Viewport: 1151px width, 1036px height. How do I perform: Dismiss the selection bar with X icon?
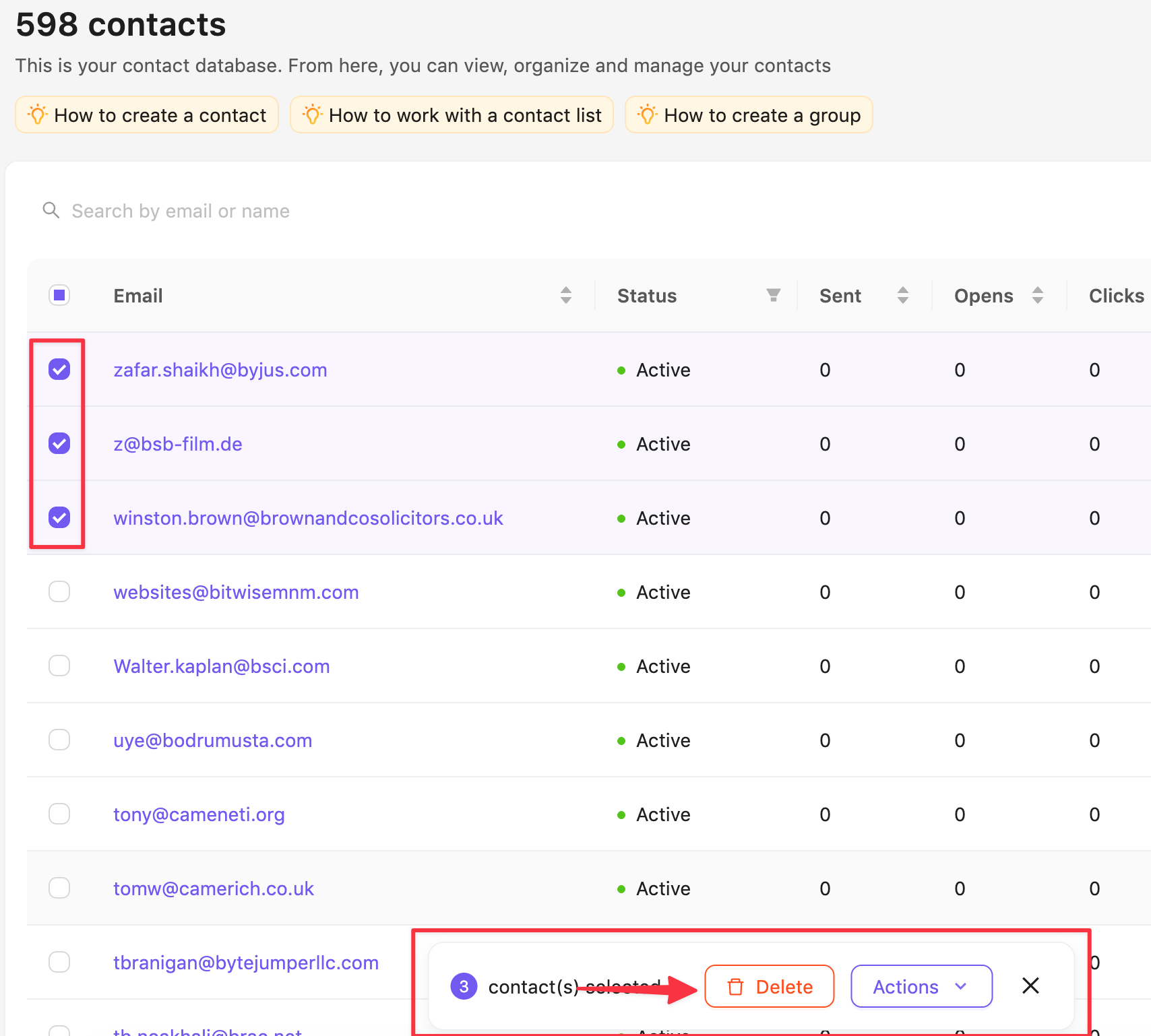1030,986
